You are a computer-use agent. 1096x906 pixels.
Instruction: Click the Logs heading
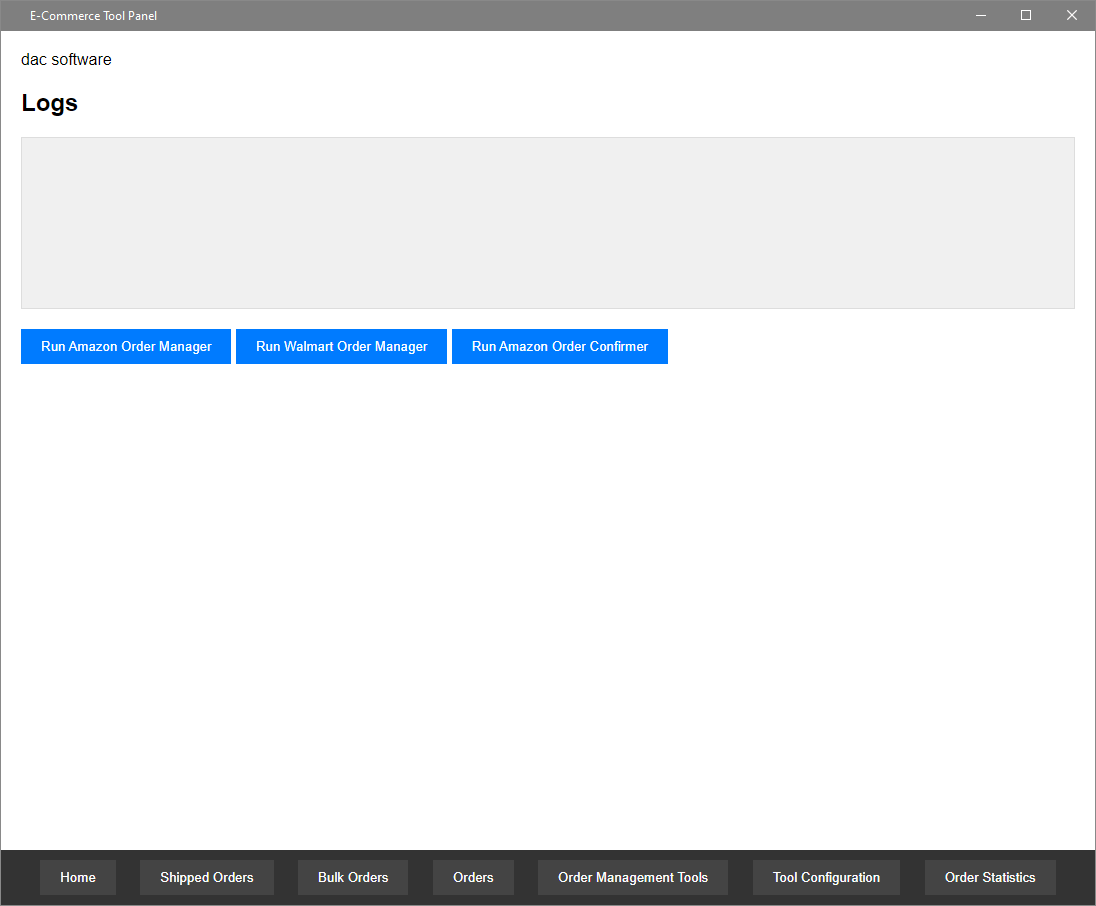click(x=49, y=102)
